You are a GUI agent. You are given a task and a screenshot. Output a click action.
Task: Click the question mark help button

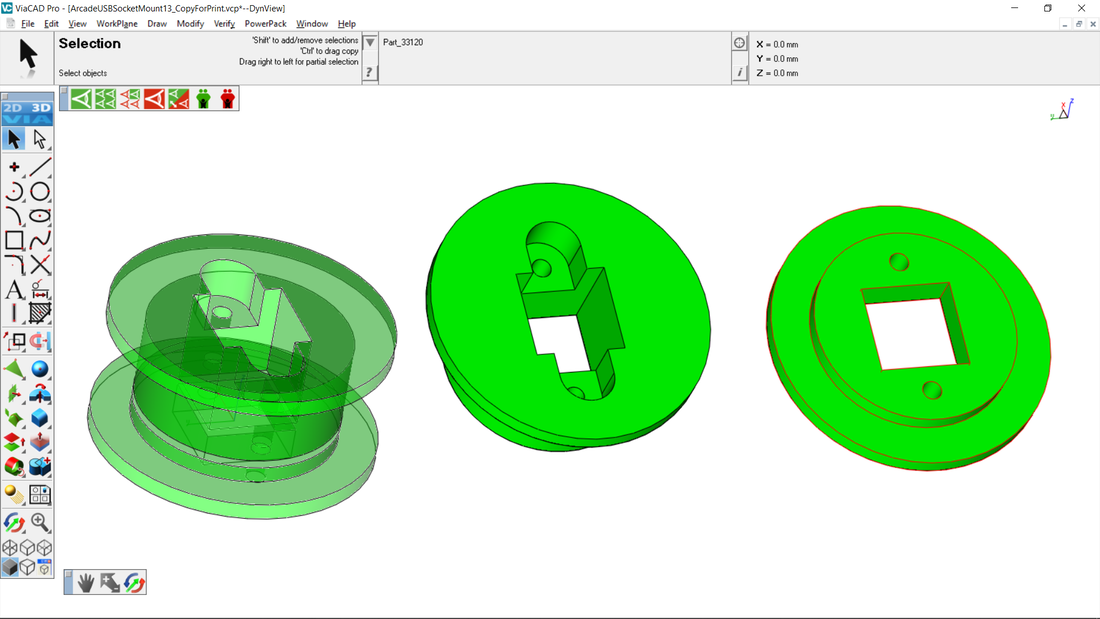tap(370, 72)
